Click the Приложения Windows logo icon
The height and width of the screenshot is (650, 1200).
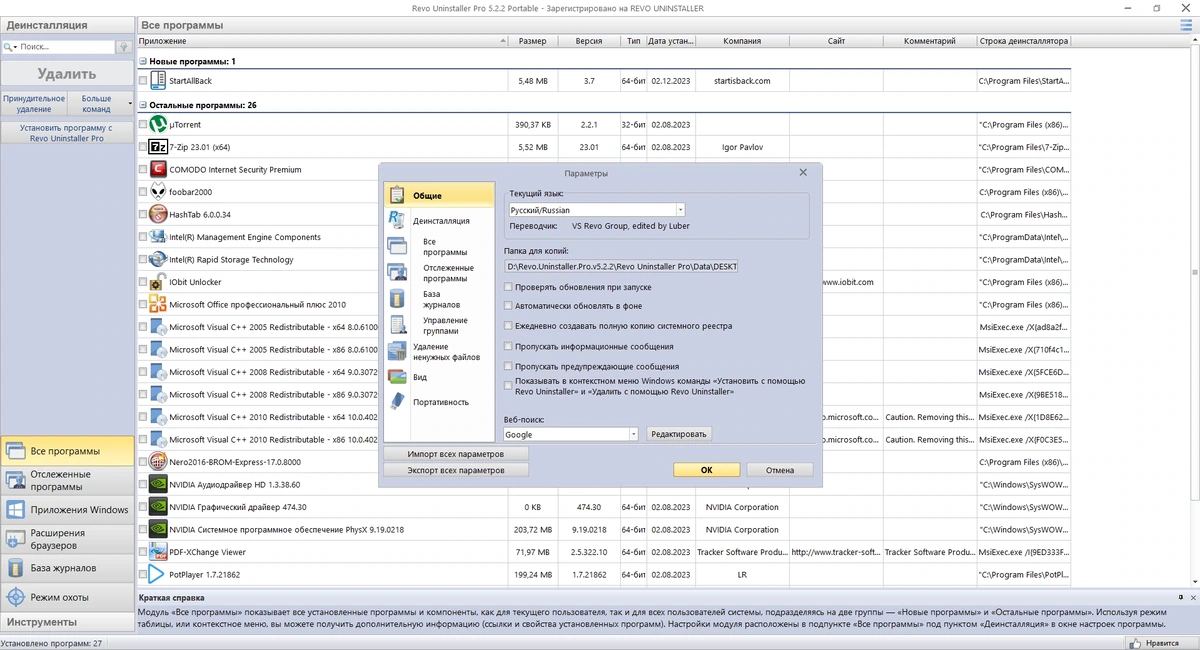click(x=15, y=510)
